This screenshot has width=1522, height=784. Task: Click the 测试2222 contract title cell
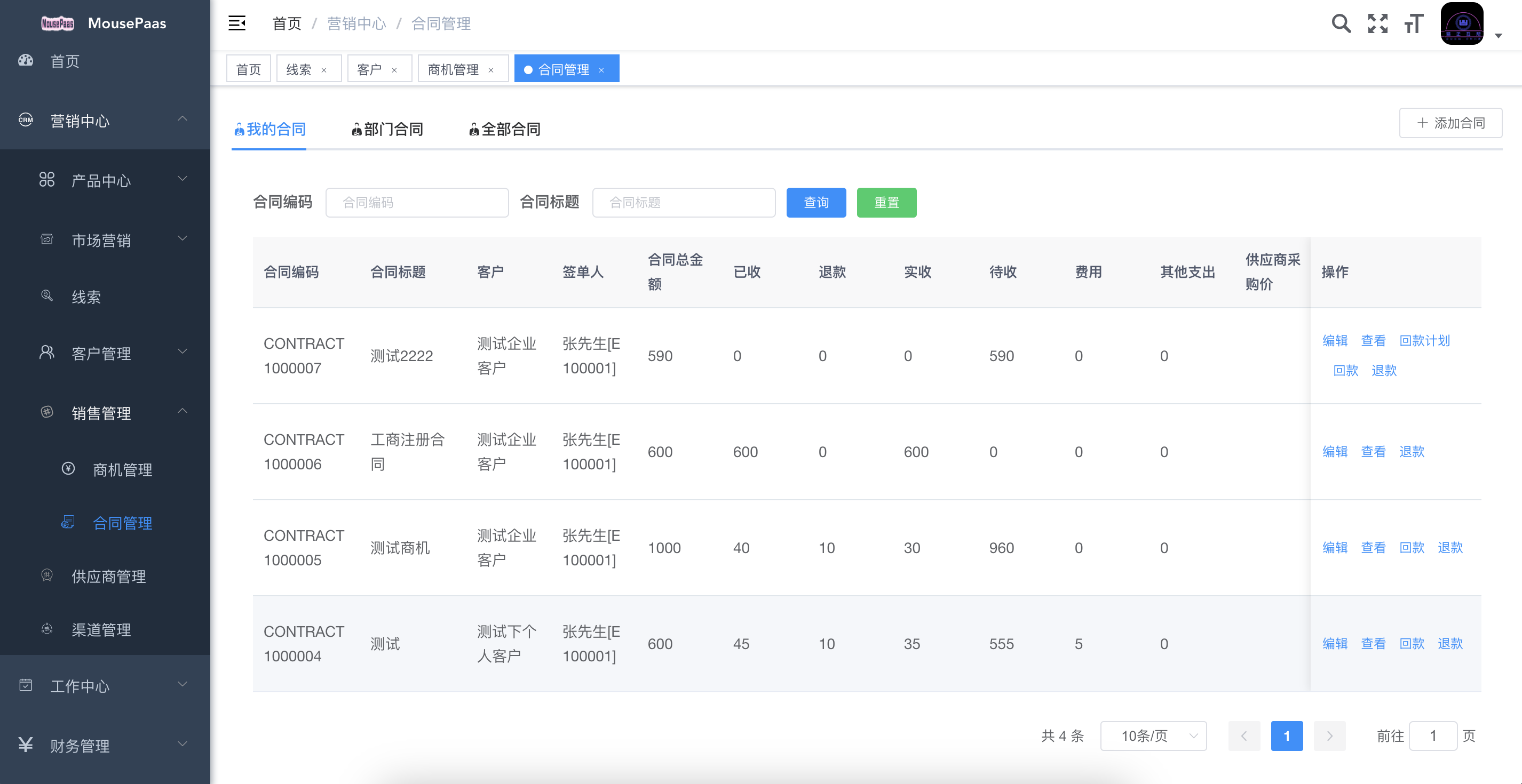click(x=402, y=356)
